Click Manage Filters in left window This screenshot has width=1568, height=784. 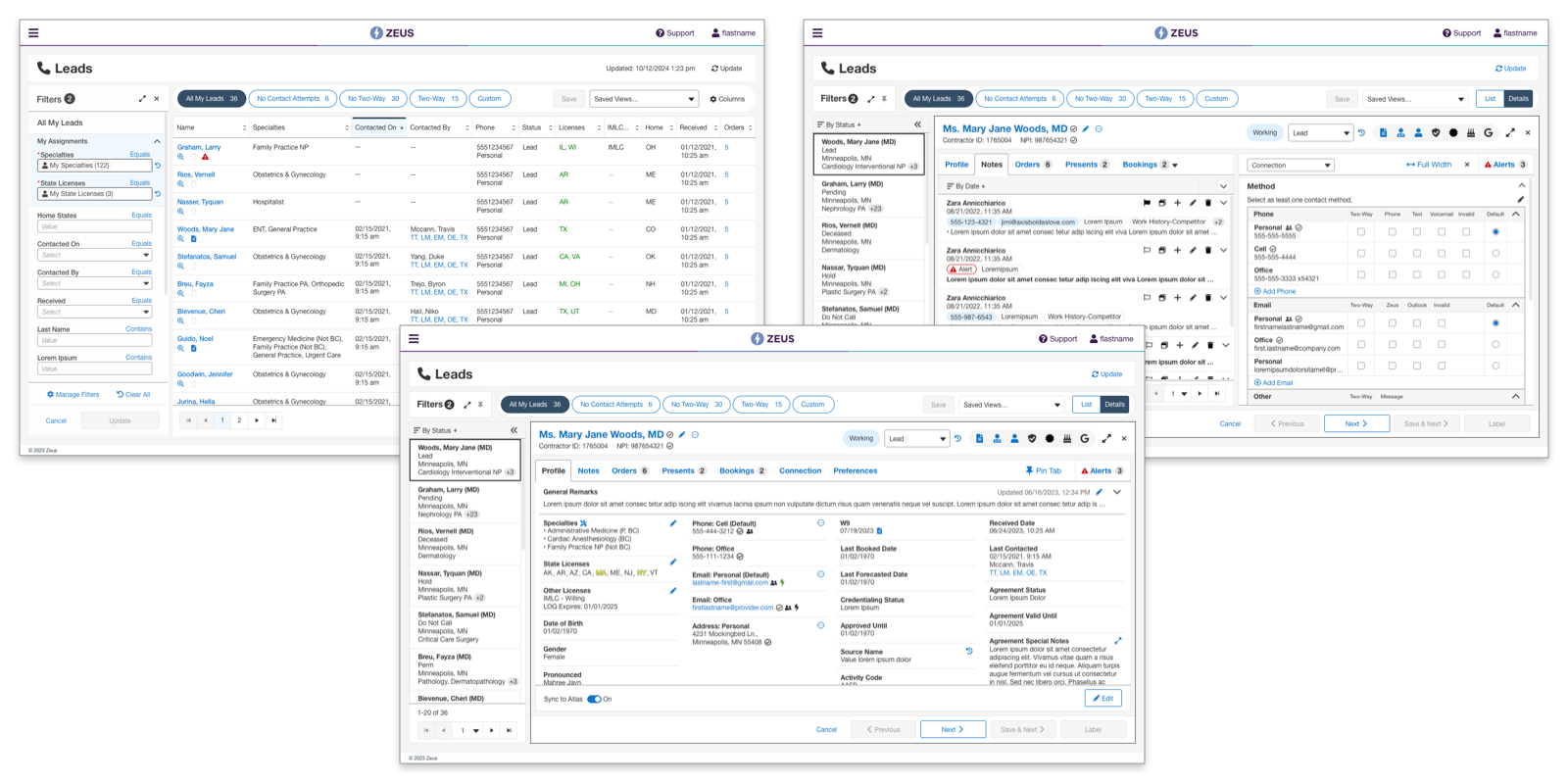(73, 395)
